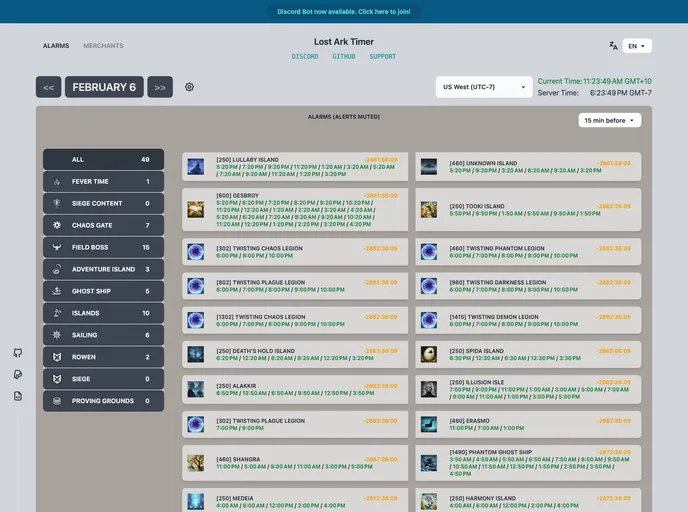Click the Gesbroy event icon

[196, 210]
